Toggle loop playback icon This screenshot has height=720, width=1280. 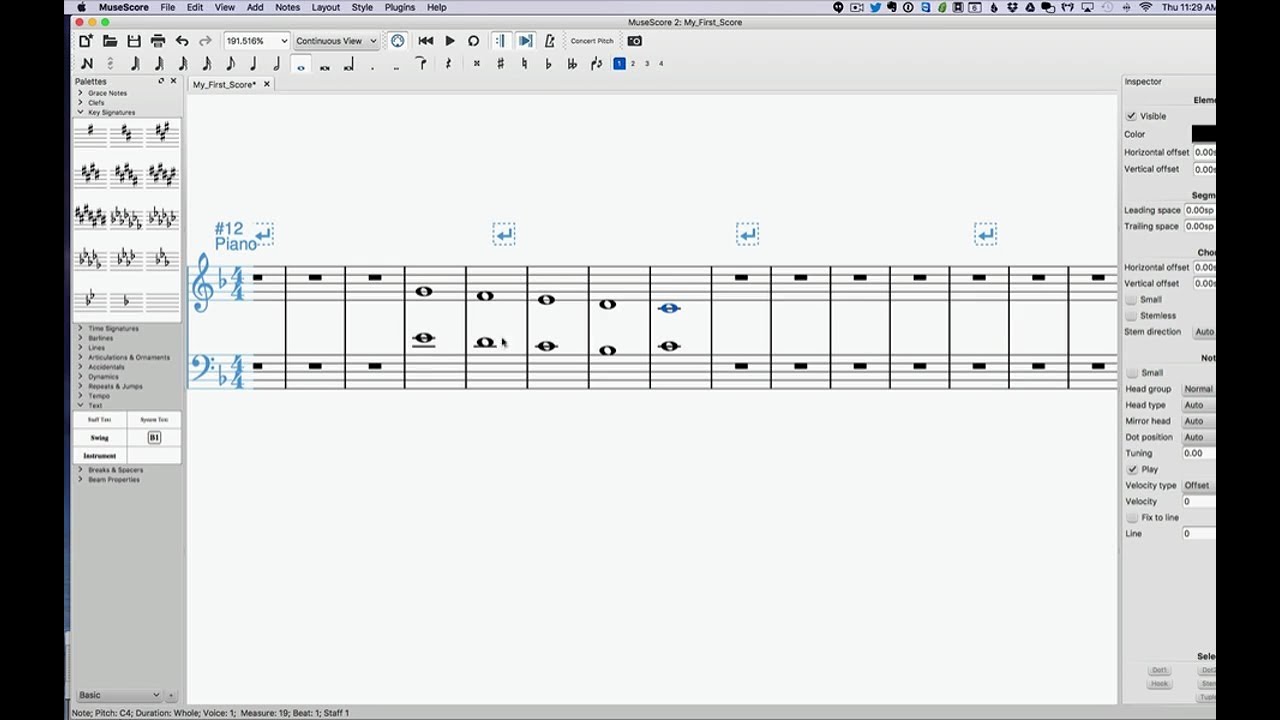tap(474, 41)
